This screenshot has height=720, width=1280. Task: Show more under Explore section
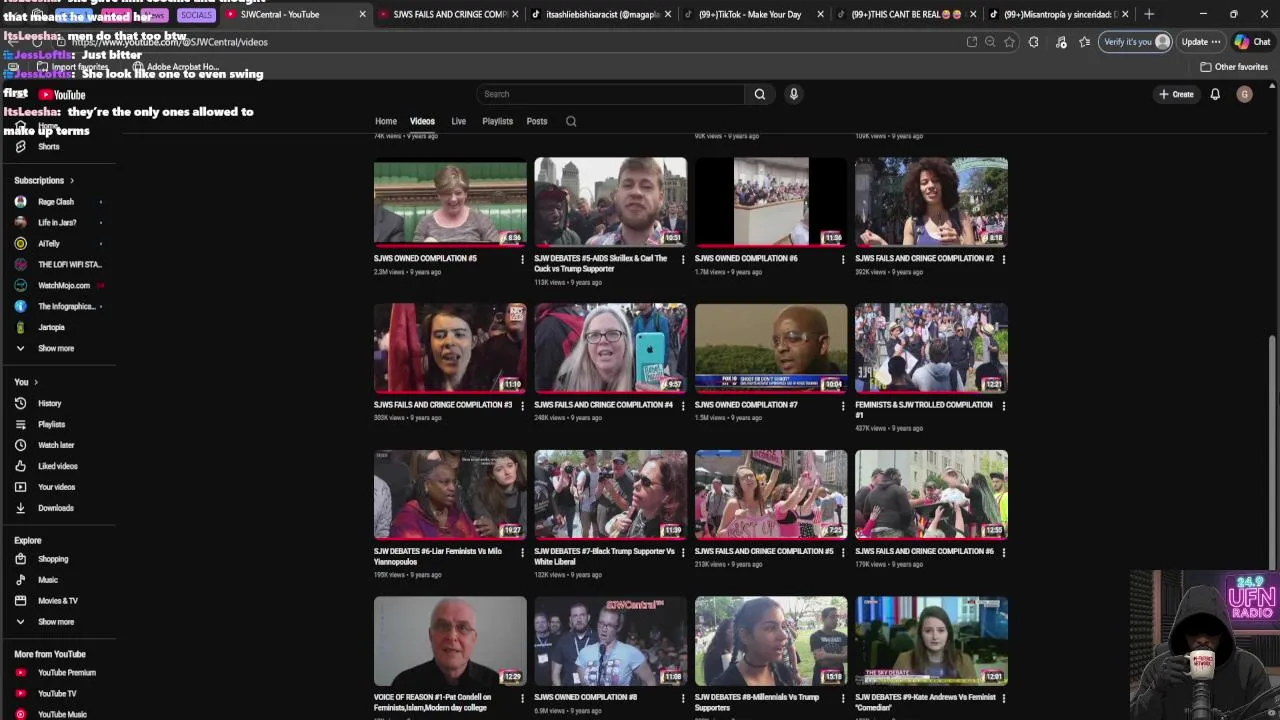(56, 622)
